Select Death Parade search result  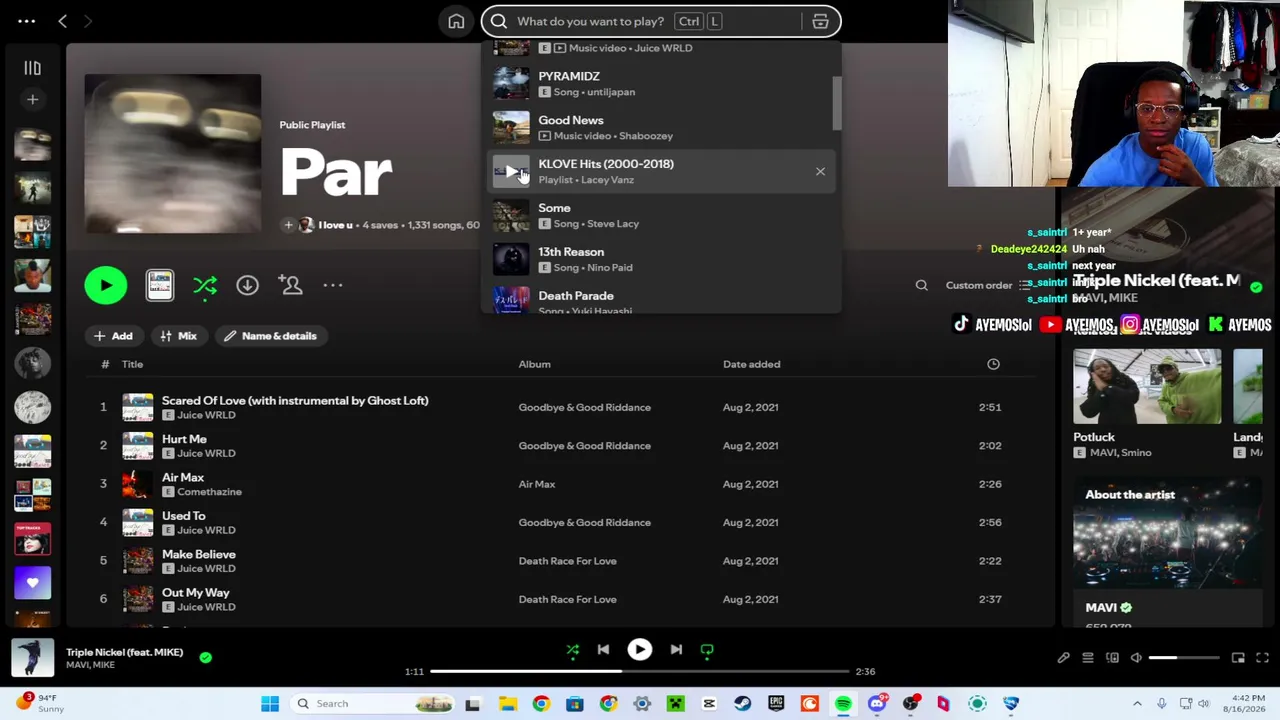[x=660, y=299]
